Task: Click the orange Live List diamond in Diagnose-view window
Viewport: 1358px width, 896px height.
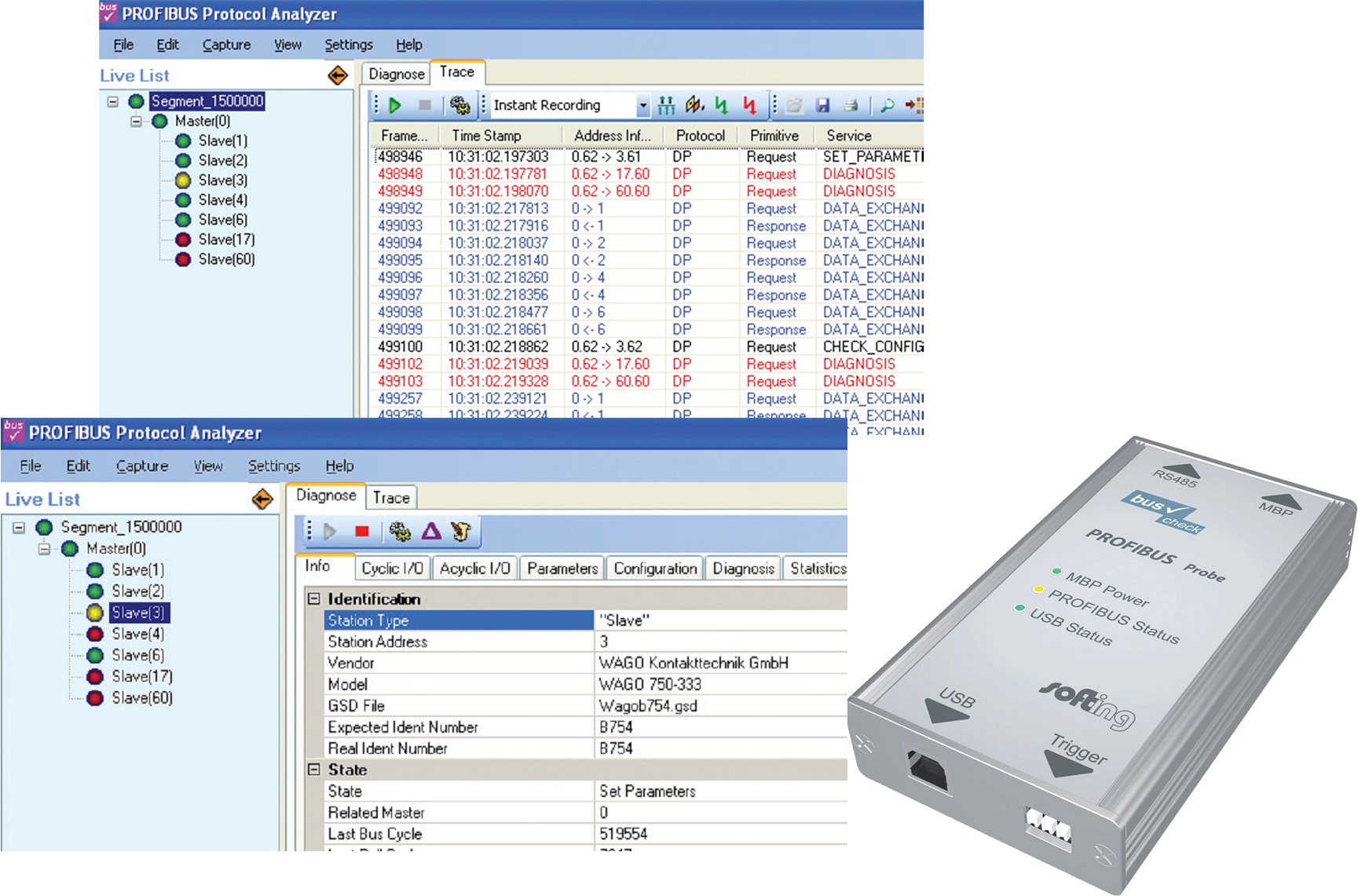Action: pyautogui.click(x=262, y=499)
